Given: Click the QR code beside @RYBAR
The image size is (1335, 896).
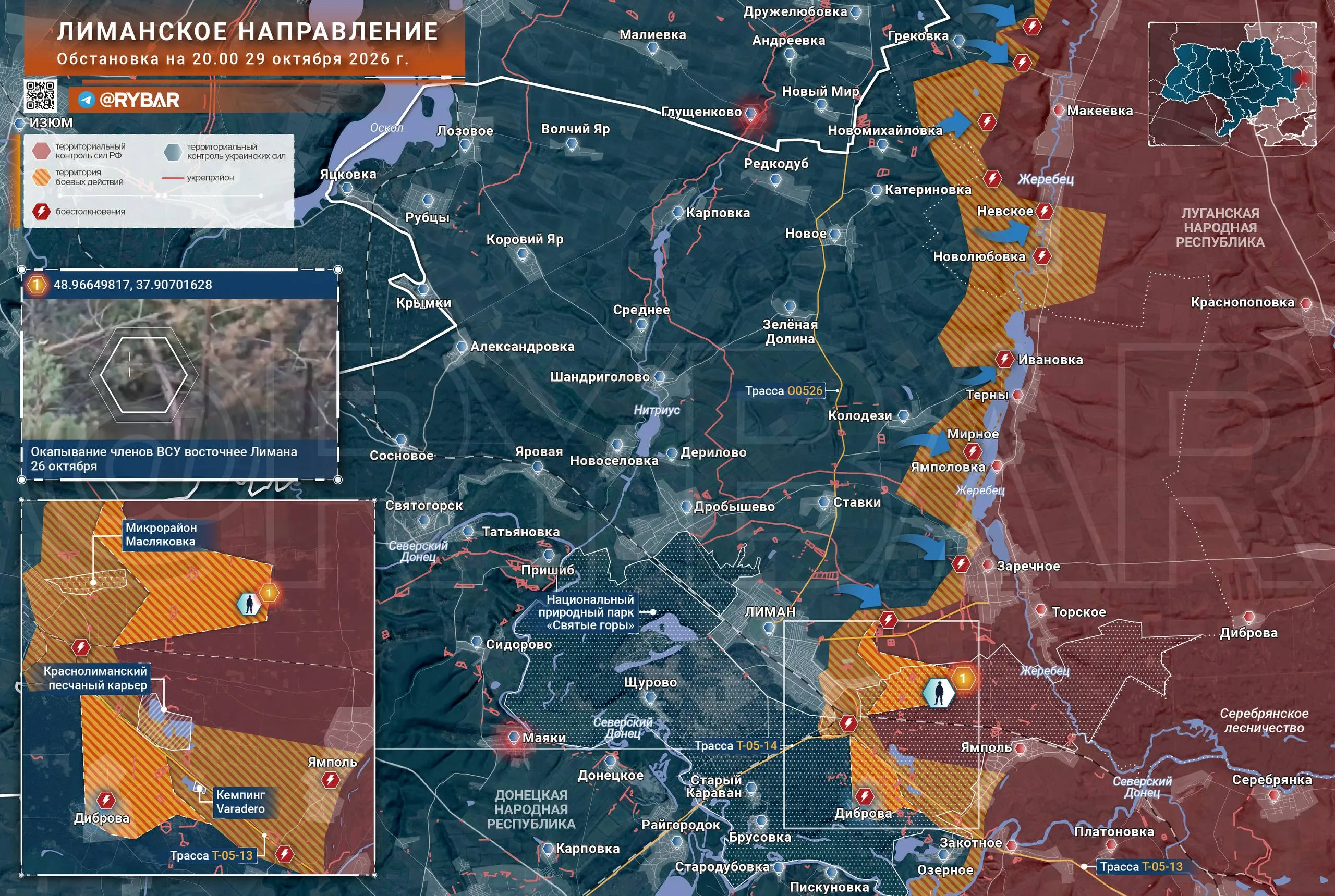Looking at the screenshot, I should (x=40, y=95).
